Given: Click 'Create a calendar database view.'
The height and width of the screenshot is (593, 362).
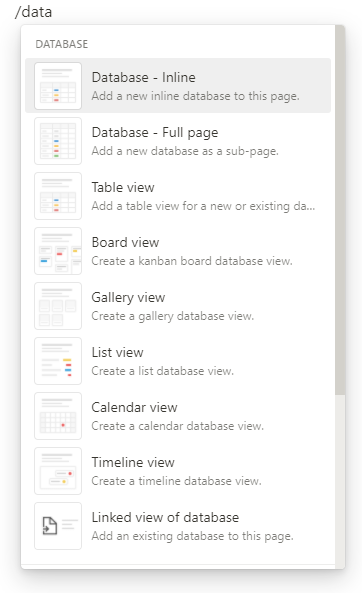Looking at the screenshot, I should pyautogui.click(x=177, y=426).
